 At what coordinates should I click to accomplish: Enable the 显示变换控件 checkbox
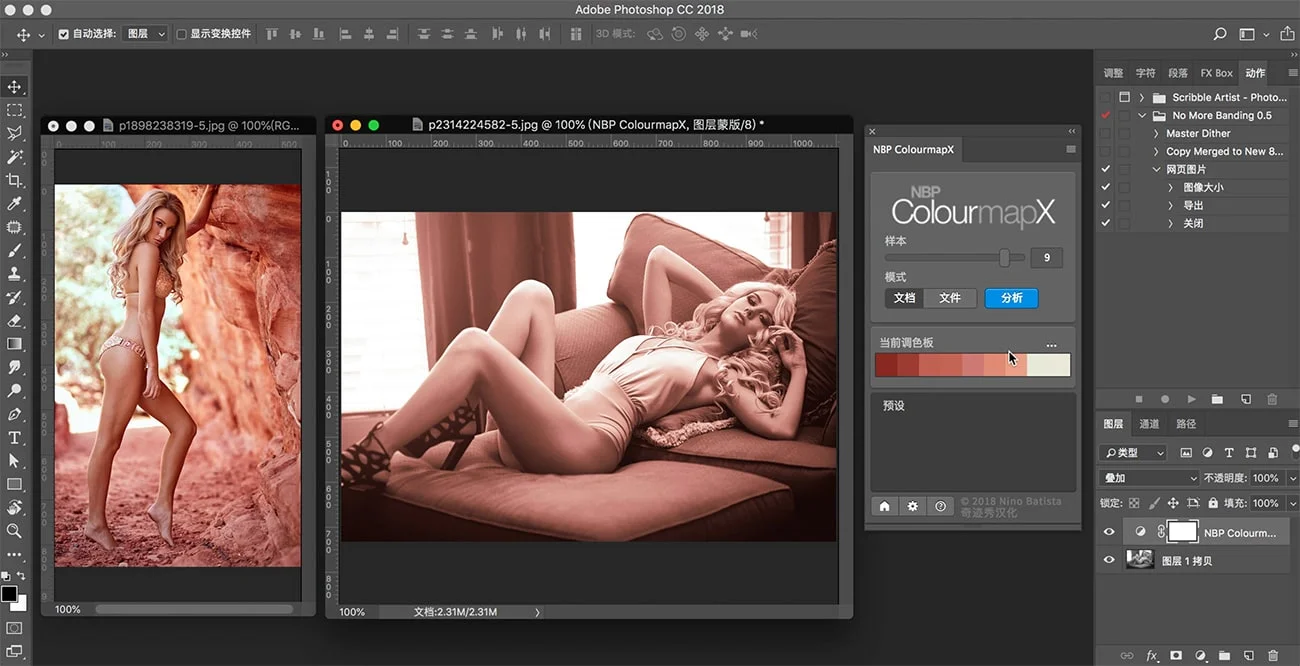(x=181, y=34)
